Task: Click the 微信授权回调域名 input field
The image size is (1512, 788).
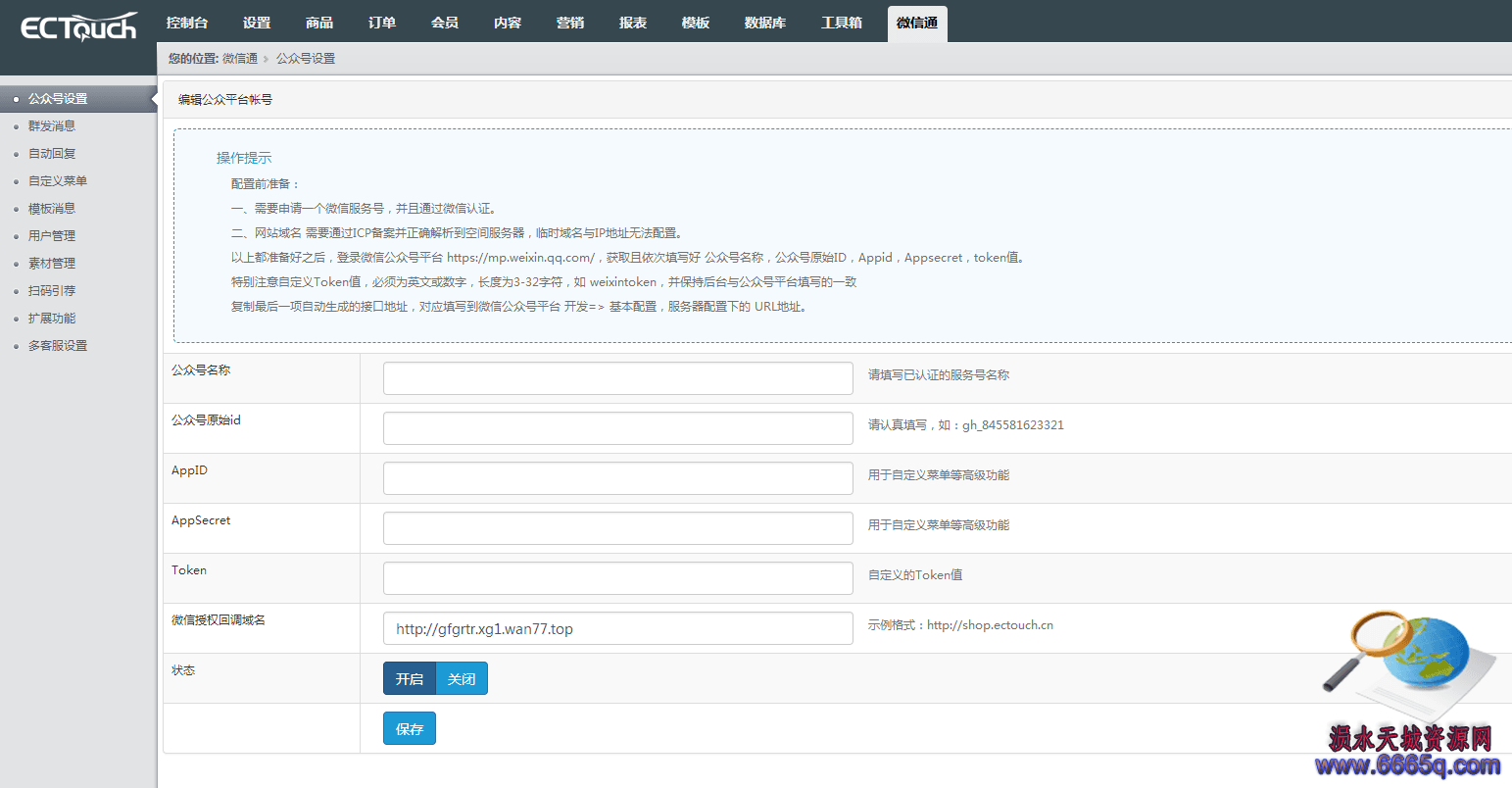Action: coord(618,628)
